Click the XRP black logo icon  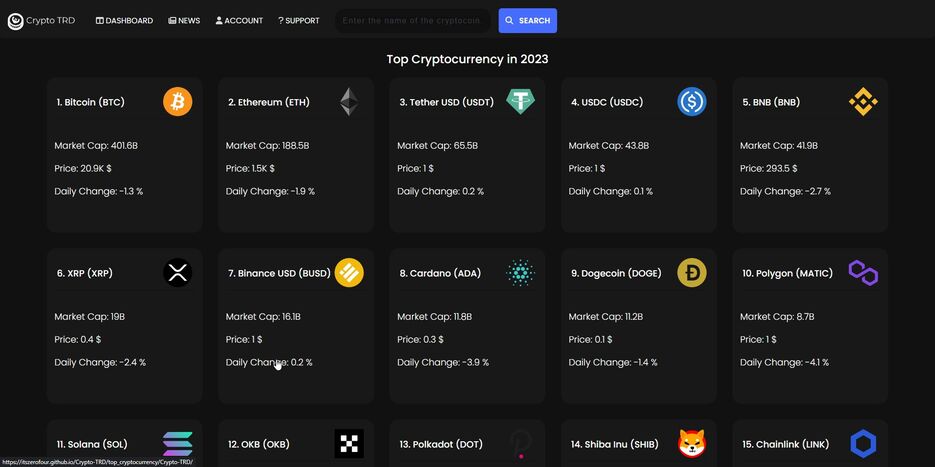pos(178,273)
